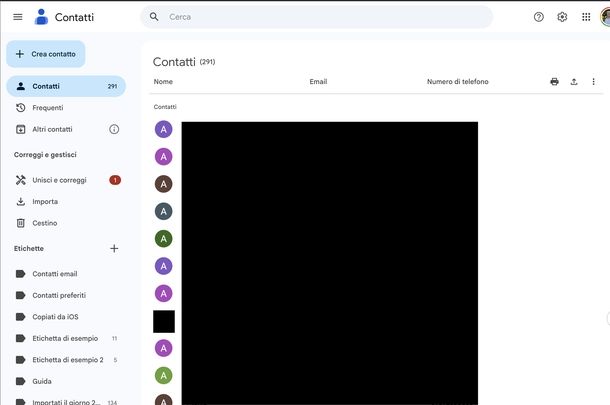Select the Contatti preferiti label
Screen dimensions: 610x405
(x=66, y=295)
